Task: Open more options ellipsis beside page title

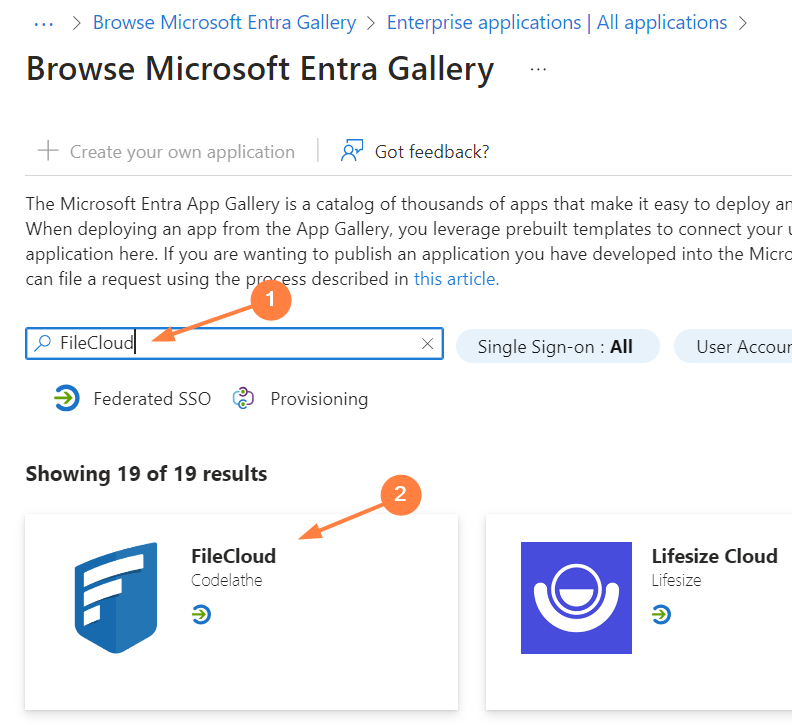Action: [539, 69]
